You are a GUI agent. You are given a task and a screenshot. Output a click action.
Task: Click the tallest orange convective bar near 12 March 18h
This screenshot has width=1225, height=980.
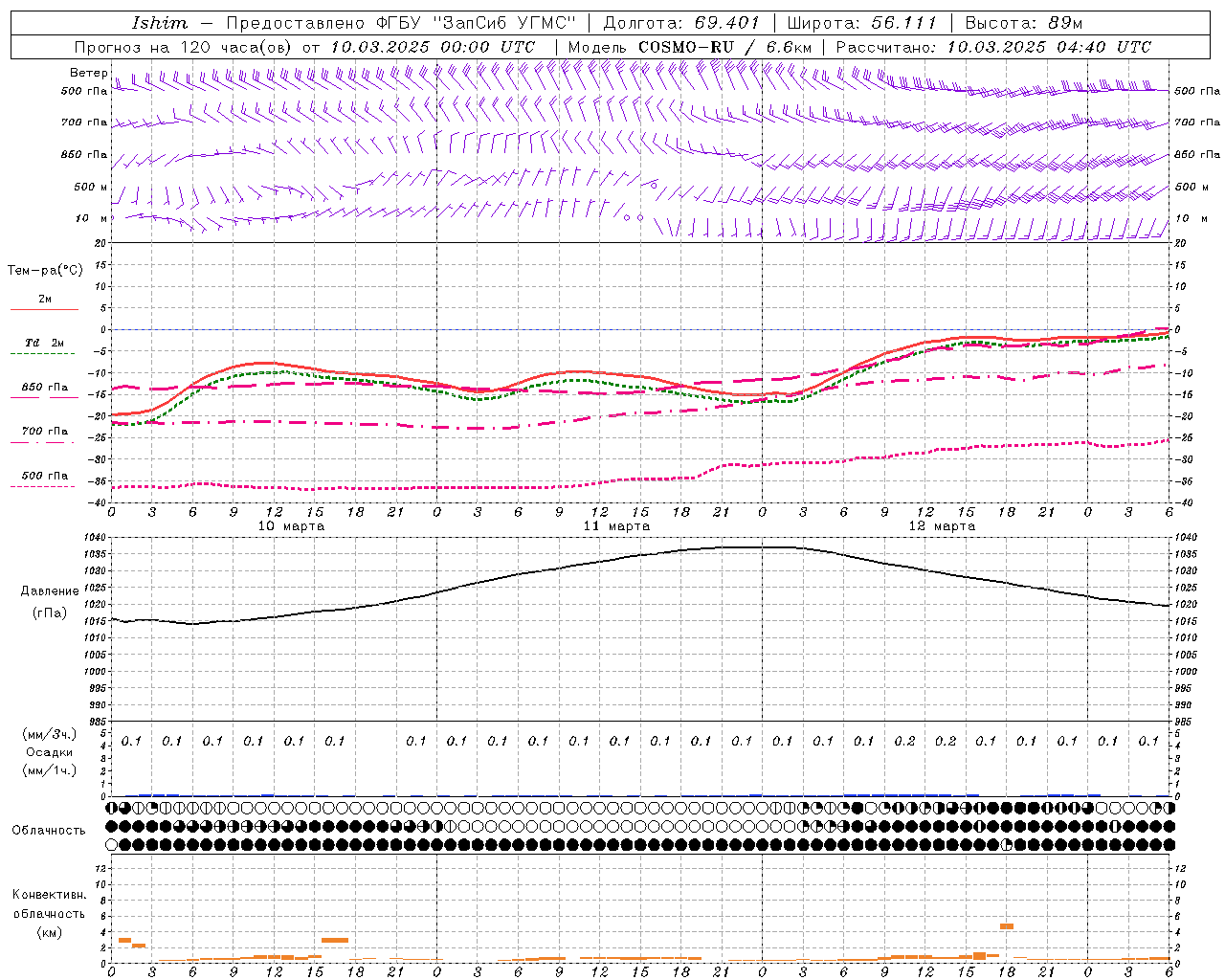[x=1007, y=926]
